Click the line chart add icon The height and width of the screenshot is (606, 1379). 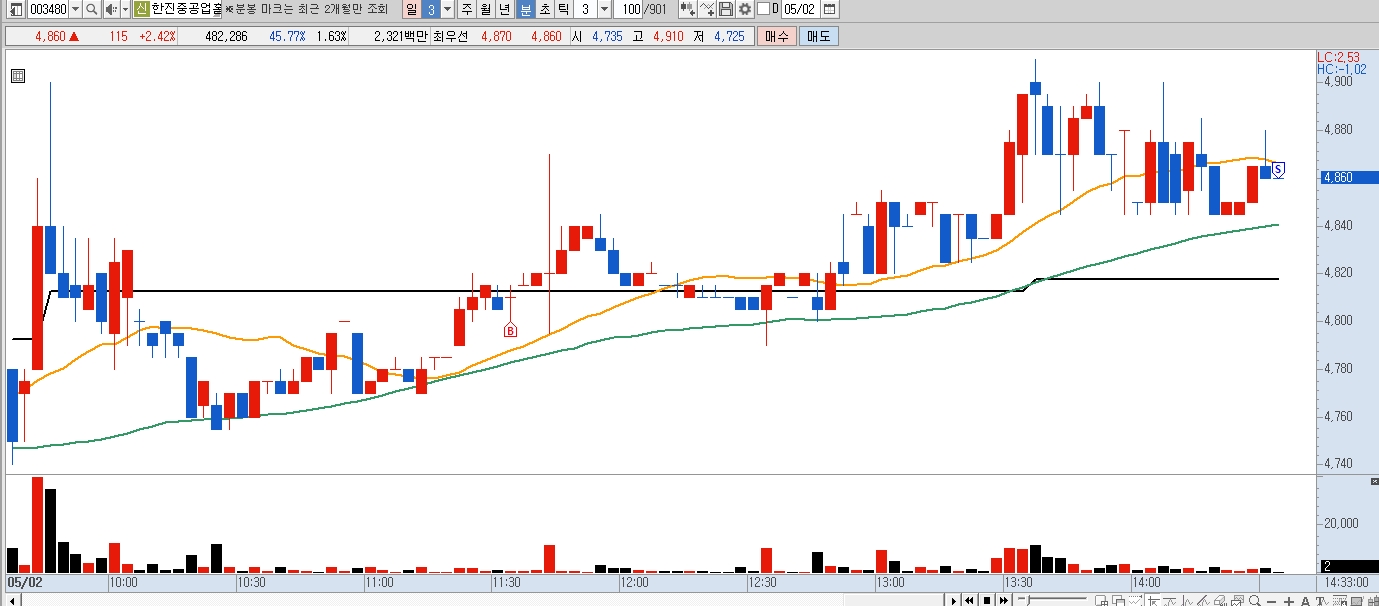(x=707, y=9)
